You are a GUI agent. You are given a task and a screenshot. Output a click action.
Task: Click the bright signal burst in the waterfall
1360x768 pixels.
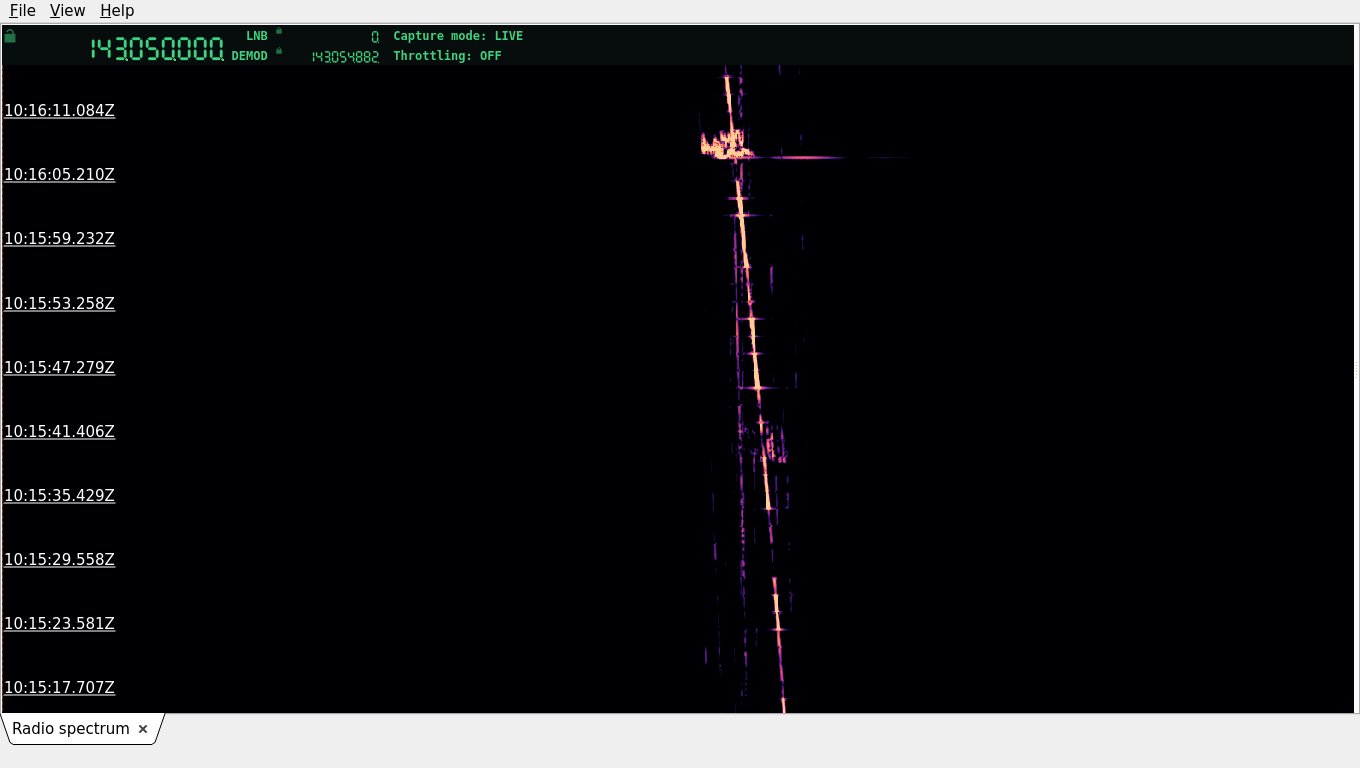pos(726,146)
